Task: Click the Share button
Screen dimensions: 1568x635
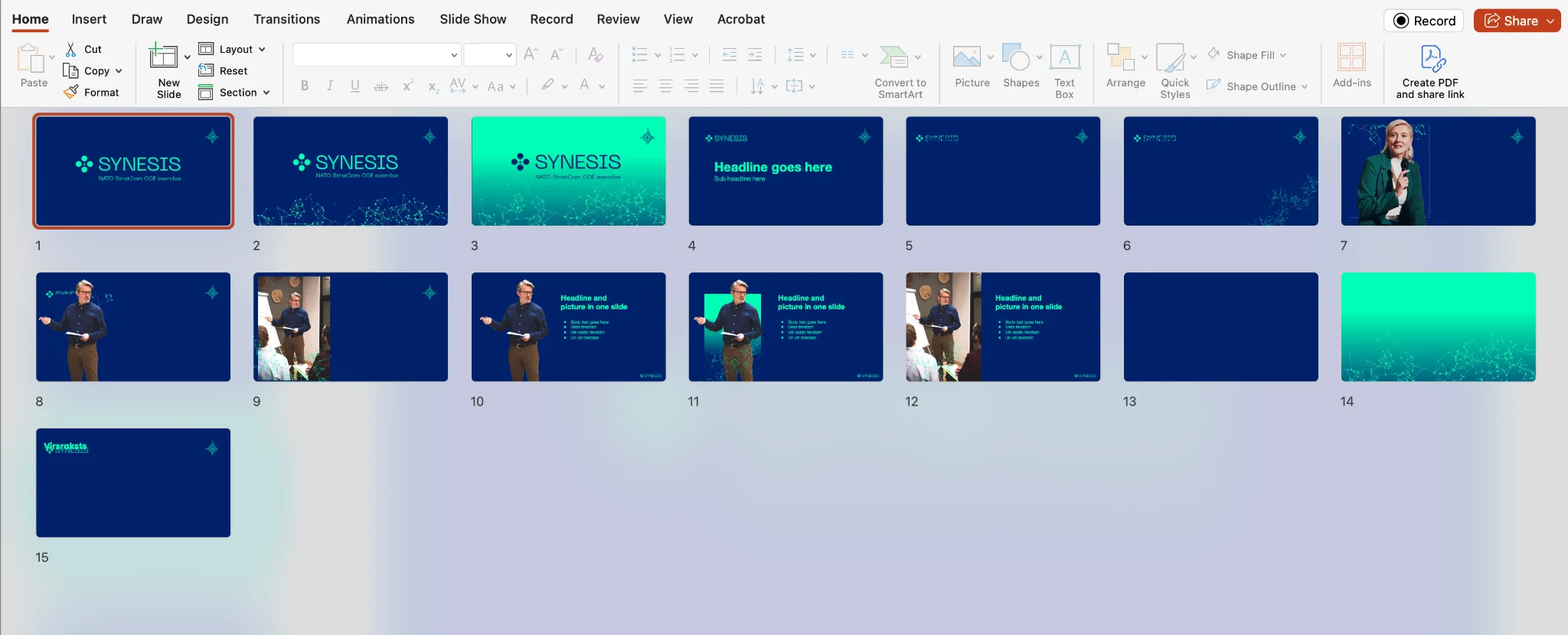Action: click(1517, 21)
